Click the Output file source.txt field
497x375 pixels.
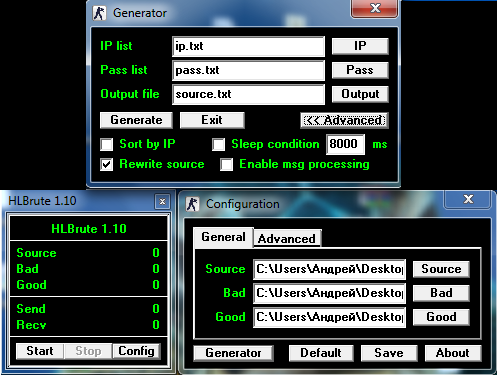(248, 94)
